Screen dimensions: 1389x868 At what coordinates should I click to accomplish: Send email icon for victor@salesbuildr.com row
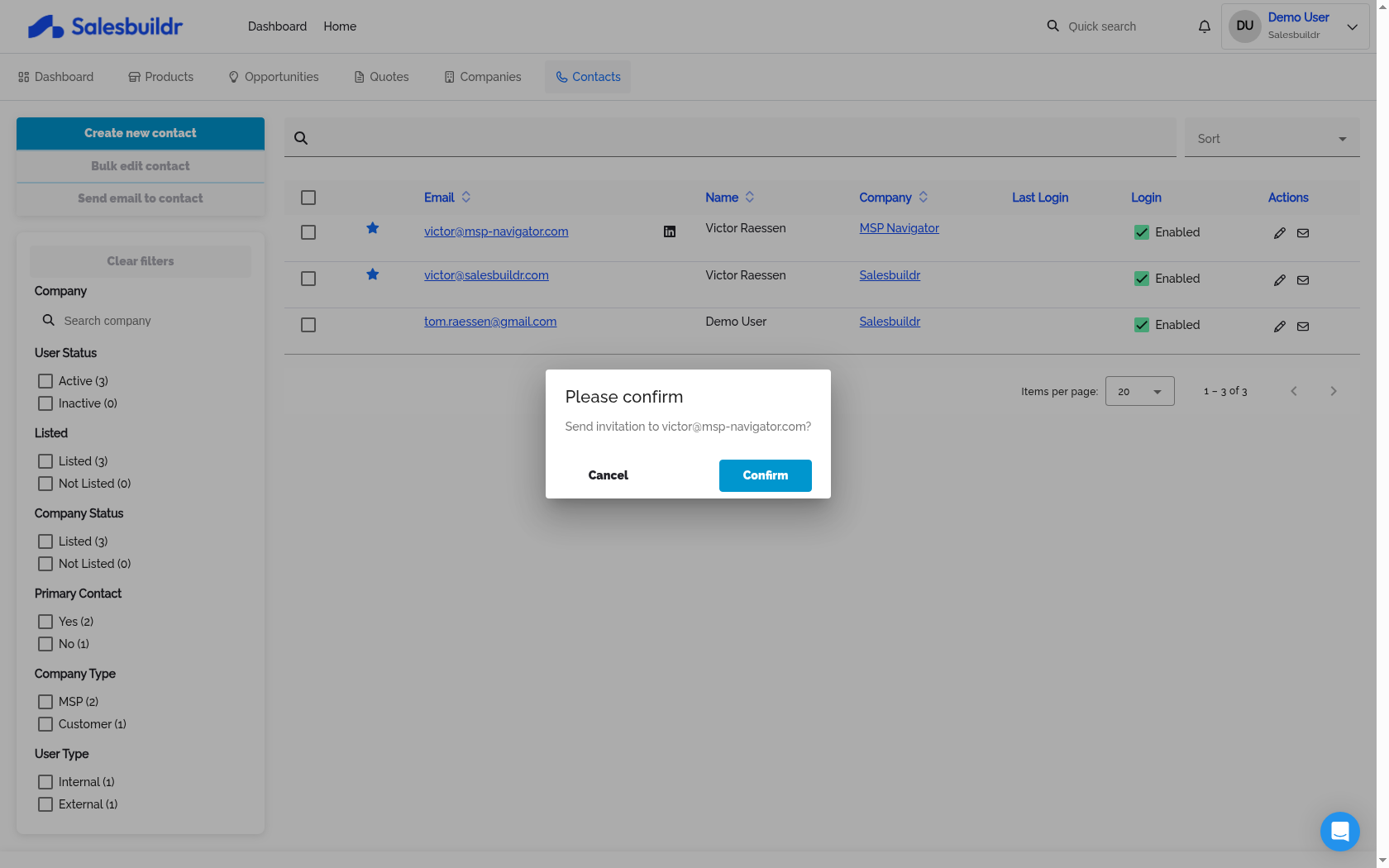pyautogui.click(x=1303, y=280)
